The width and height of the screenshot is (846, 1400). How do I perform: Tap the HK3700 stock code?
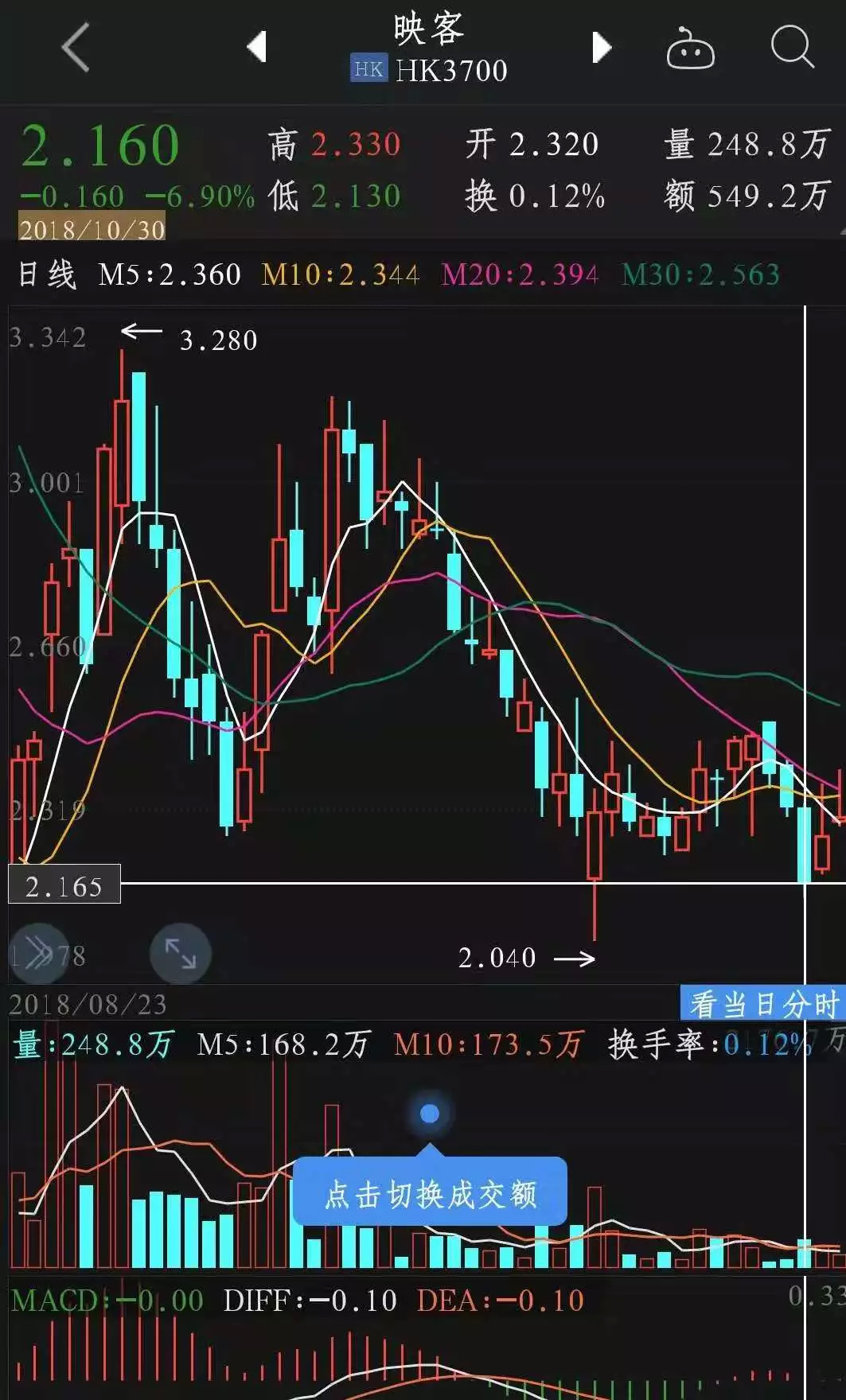451,71
